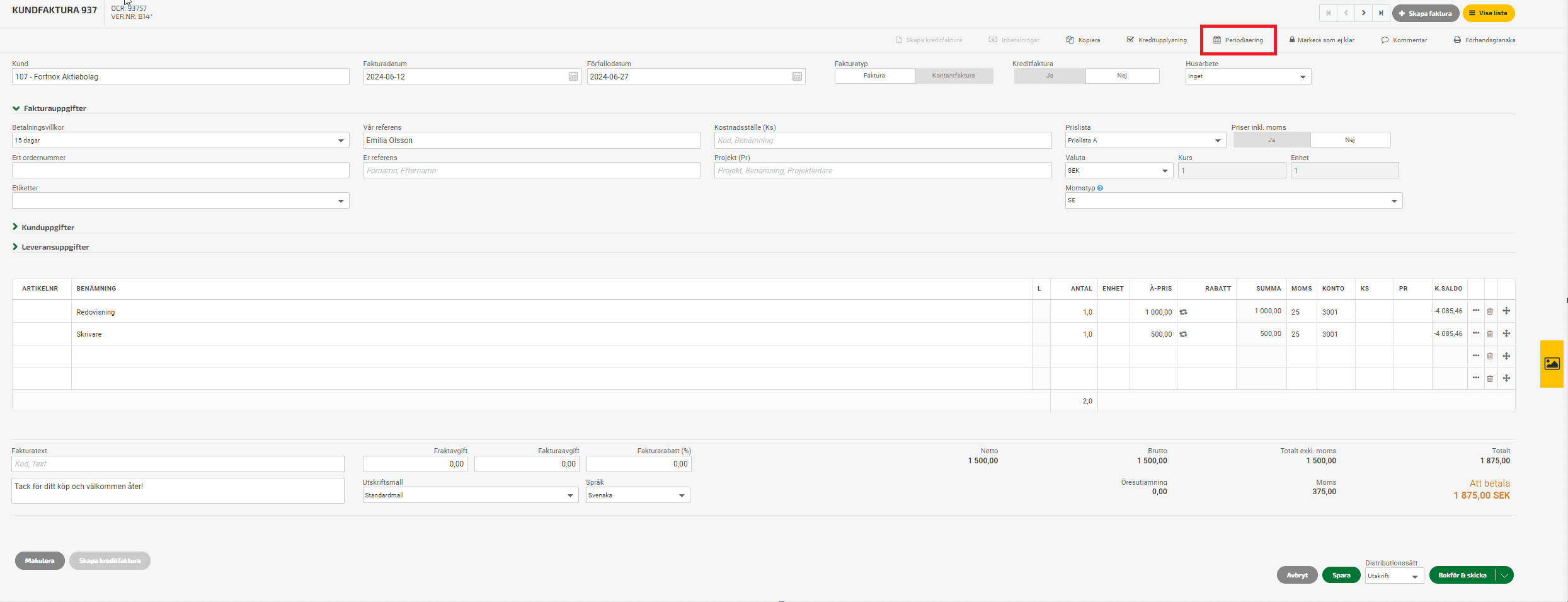The image size is (1568, 602).
Task: Set Kreditfaktura to Ja
Action: 1050,76
